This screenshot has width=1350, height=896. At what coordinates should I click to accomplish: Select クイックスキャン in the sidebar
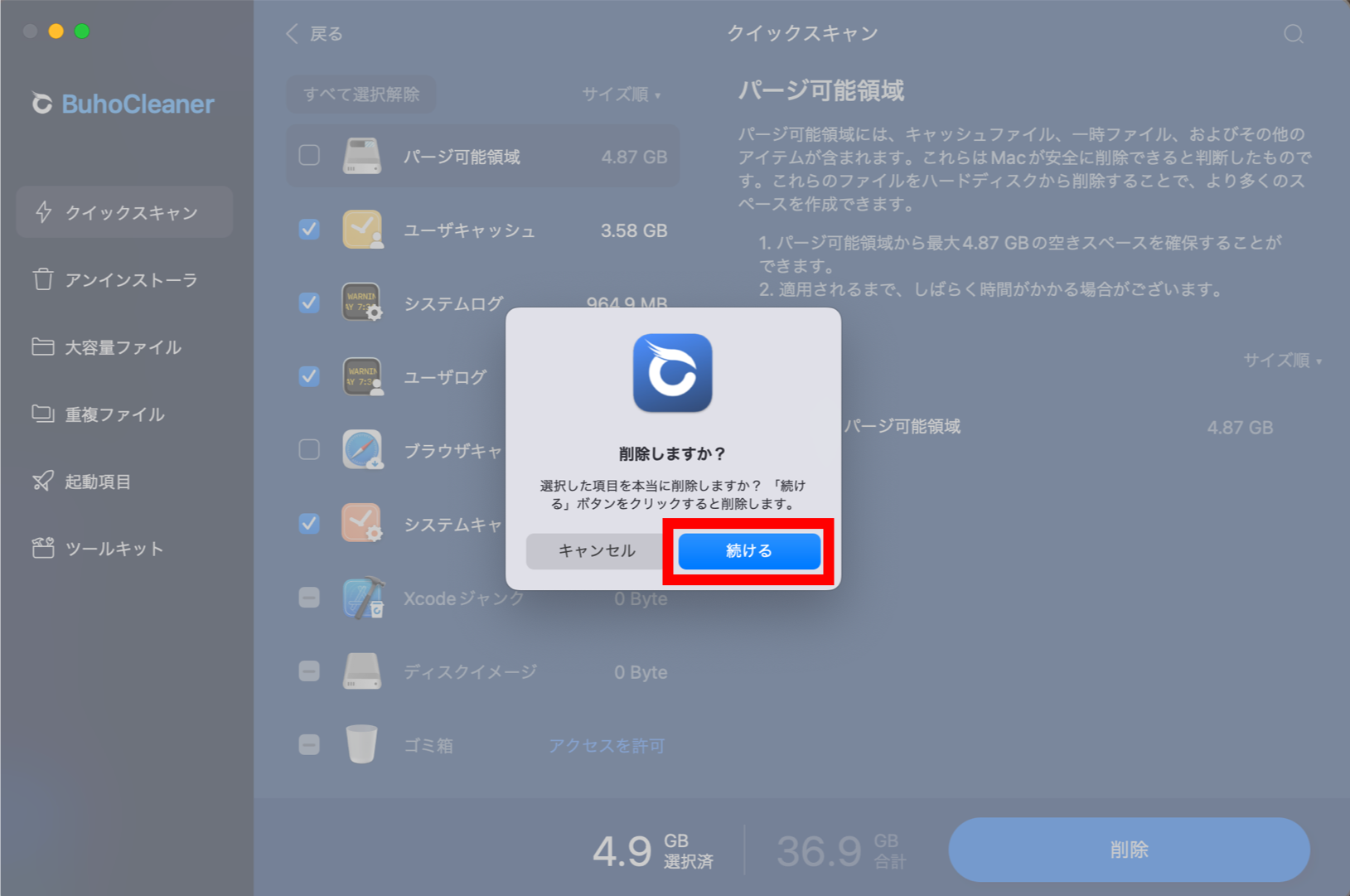click(x=124, y=213)
